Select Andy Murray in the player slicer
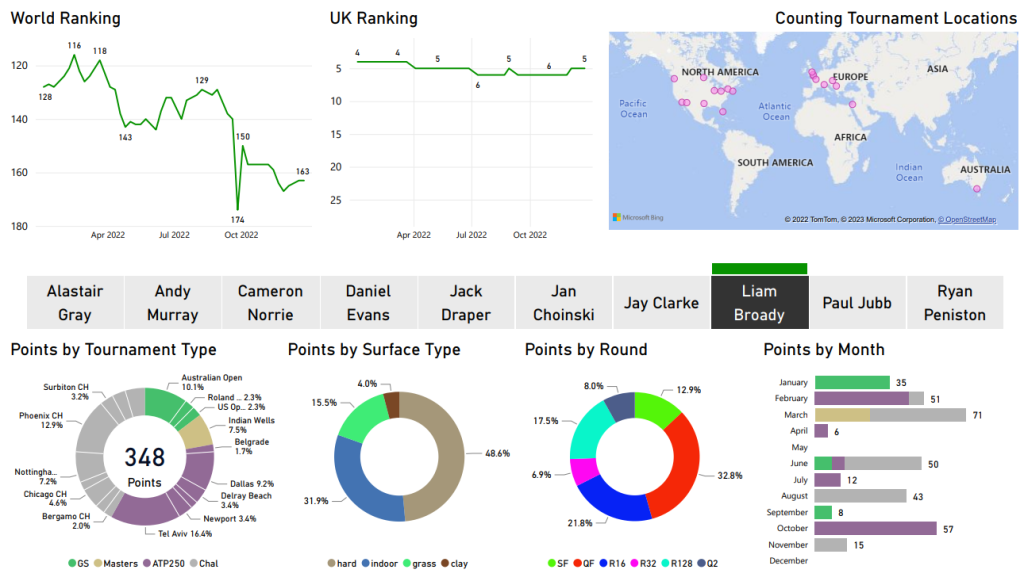 173,303
